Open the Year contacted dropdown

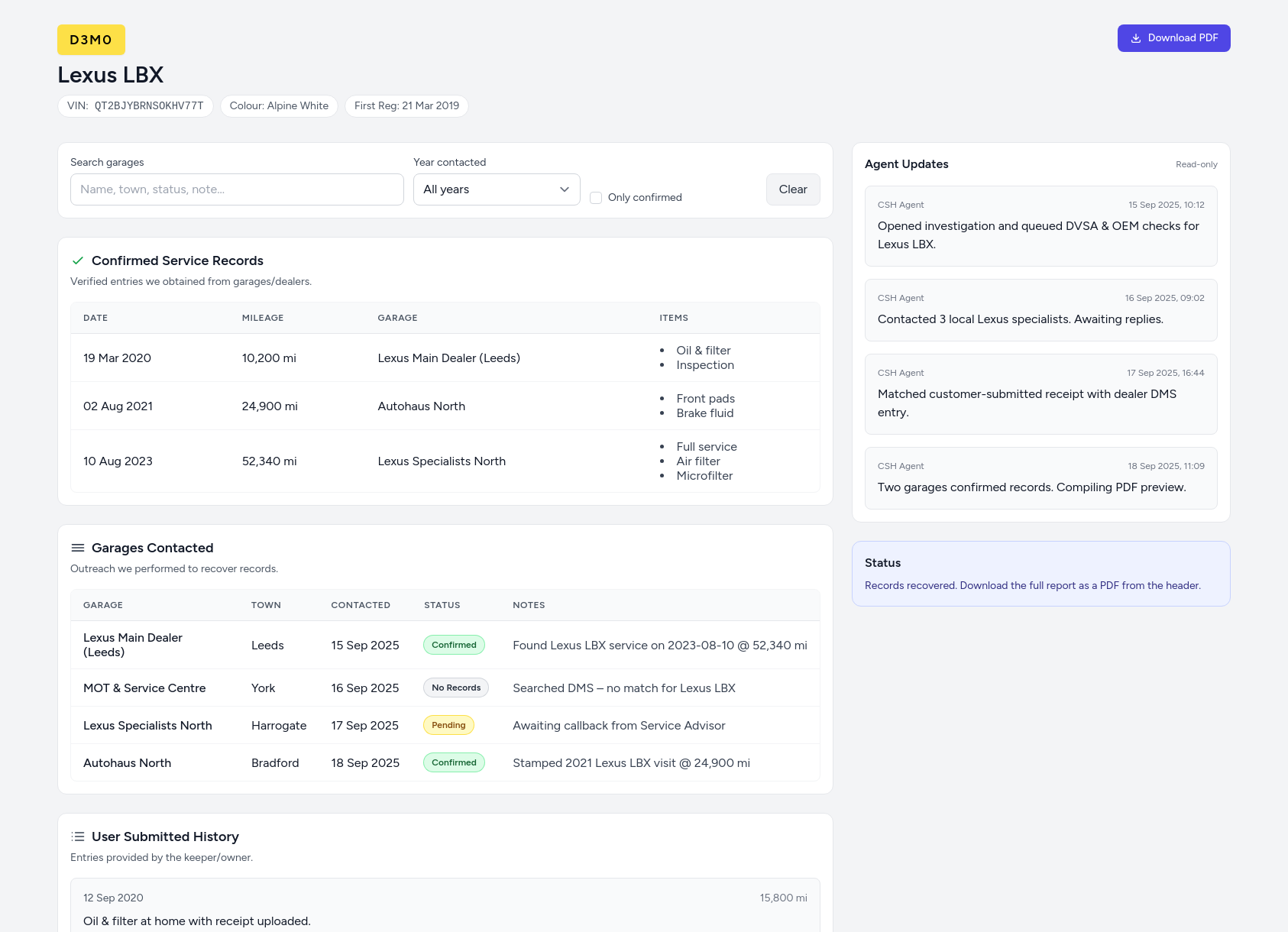coord(496,189)
